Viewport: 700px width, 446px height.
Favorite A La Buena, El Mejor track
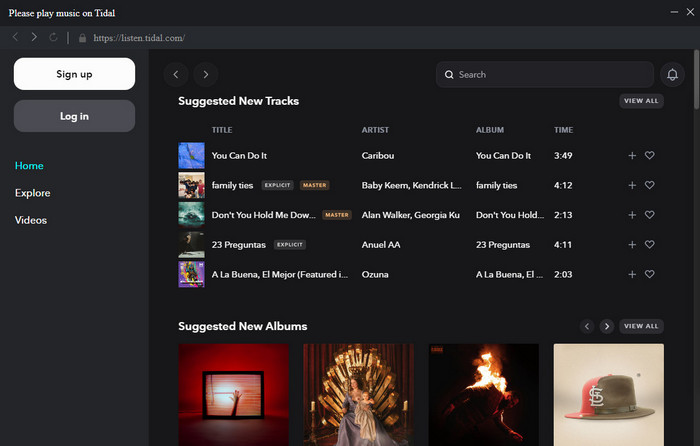(650, 274)
